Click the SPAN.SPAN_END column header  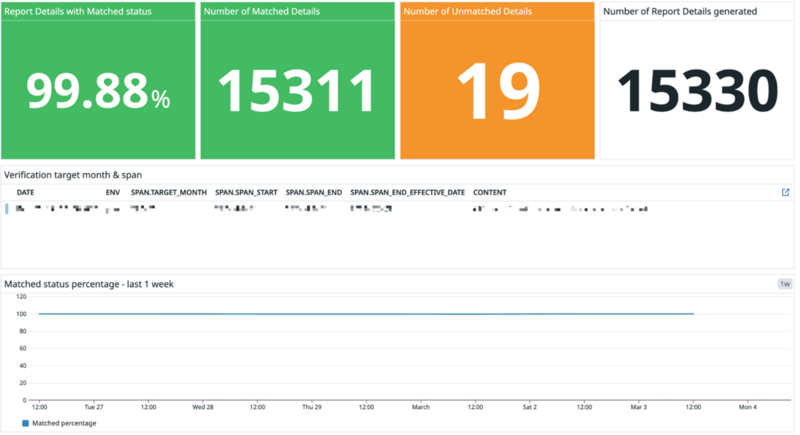tap(314, 192)
